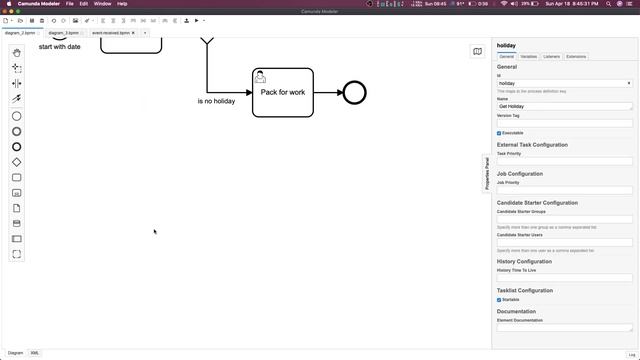Screen dimensions: 640x360
Task: Collapse the Properties Panel side handle
Action: point(487,173)
